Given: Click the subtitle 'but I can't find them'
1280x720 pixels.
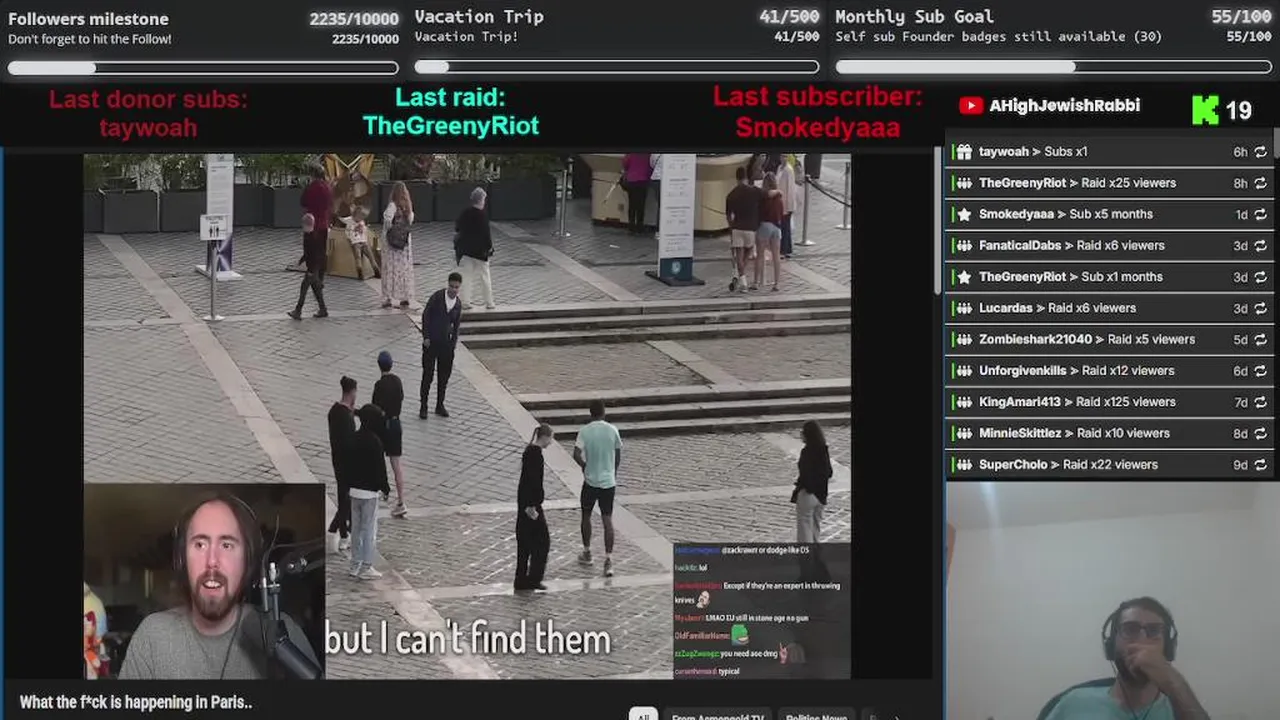Looking at the screenshot, I should point(468,640).
